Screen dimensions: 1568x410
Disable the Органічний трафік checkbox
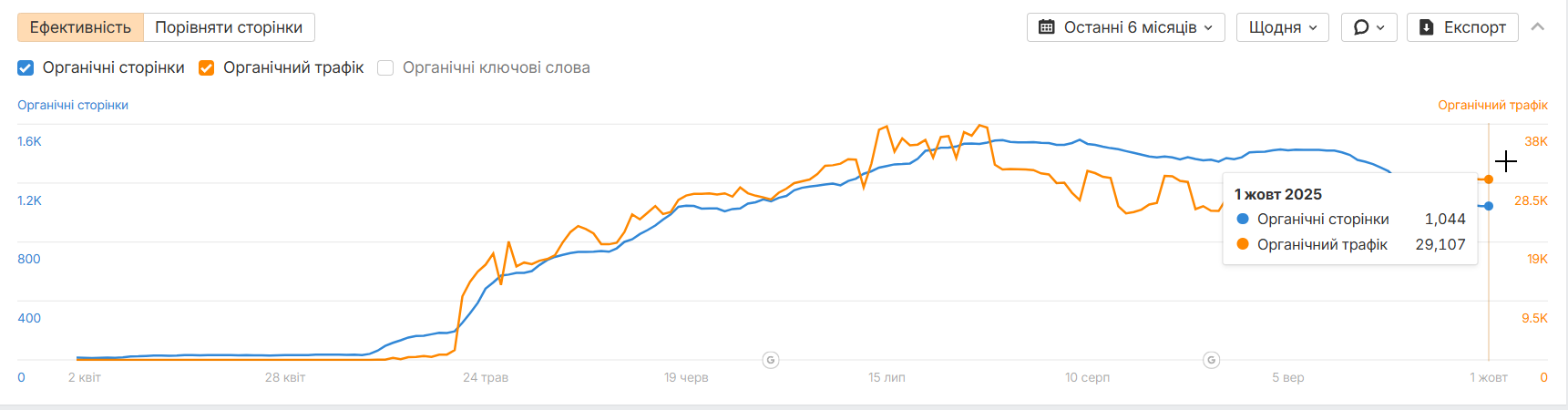(207, 67)
